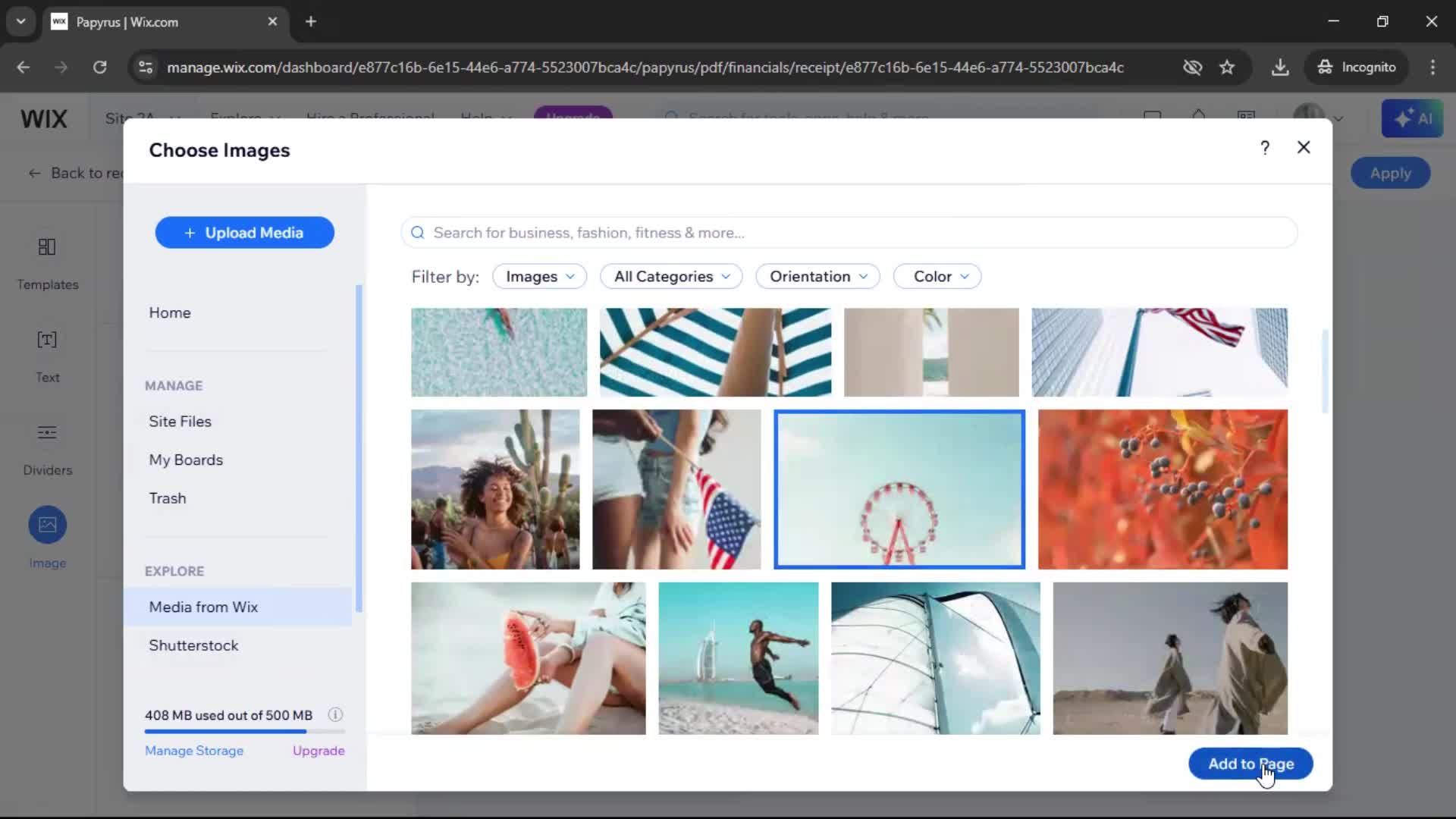The image size is (1456, 819).
Task: Click the sidebar scrollbar
Action: [x=359, y=449]
